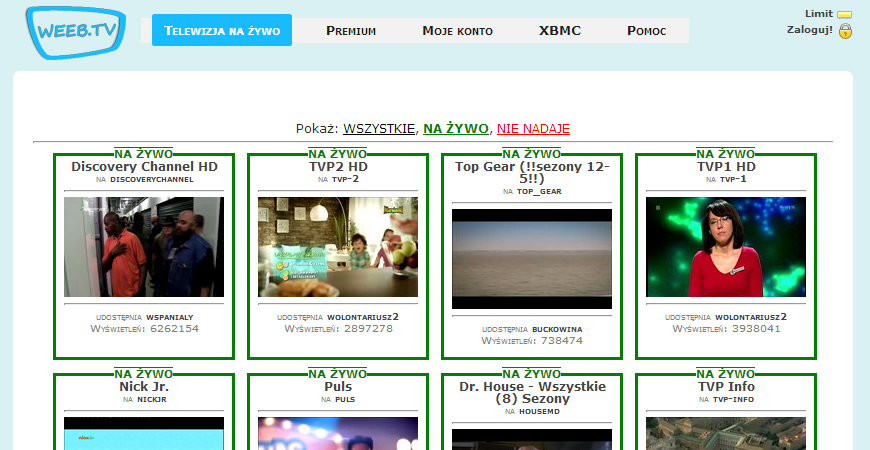Click the tvp-2 channel name
The height and width of the screenshot is (450, 870).
point(345,180)
